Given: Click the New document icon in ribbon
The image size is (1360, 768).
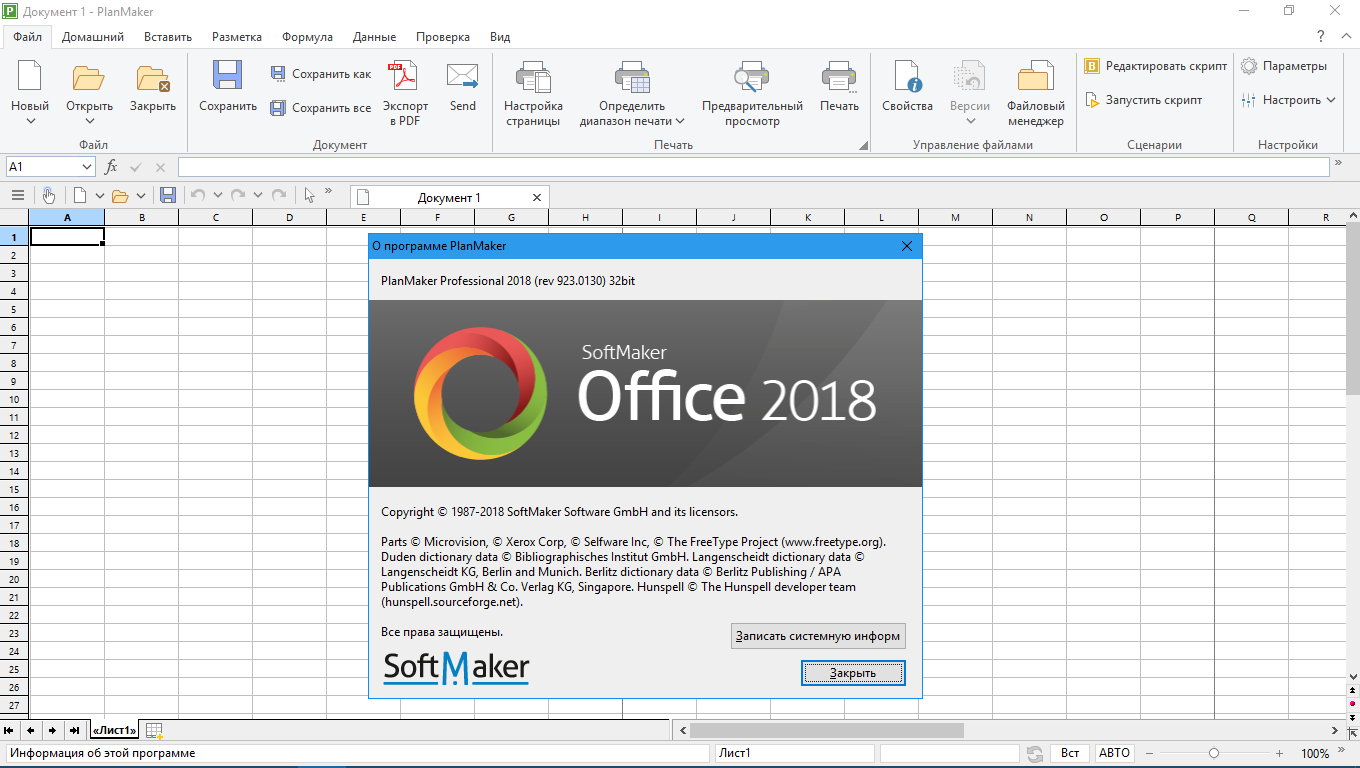Looking at the screenshot, I should pyautogui.click(x=30, y=77).
